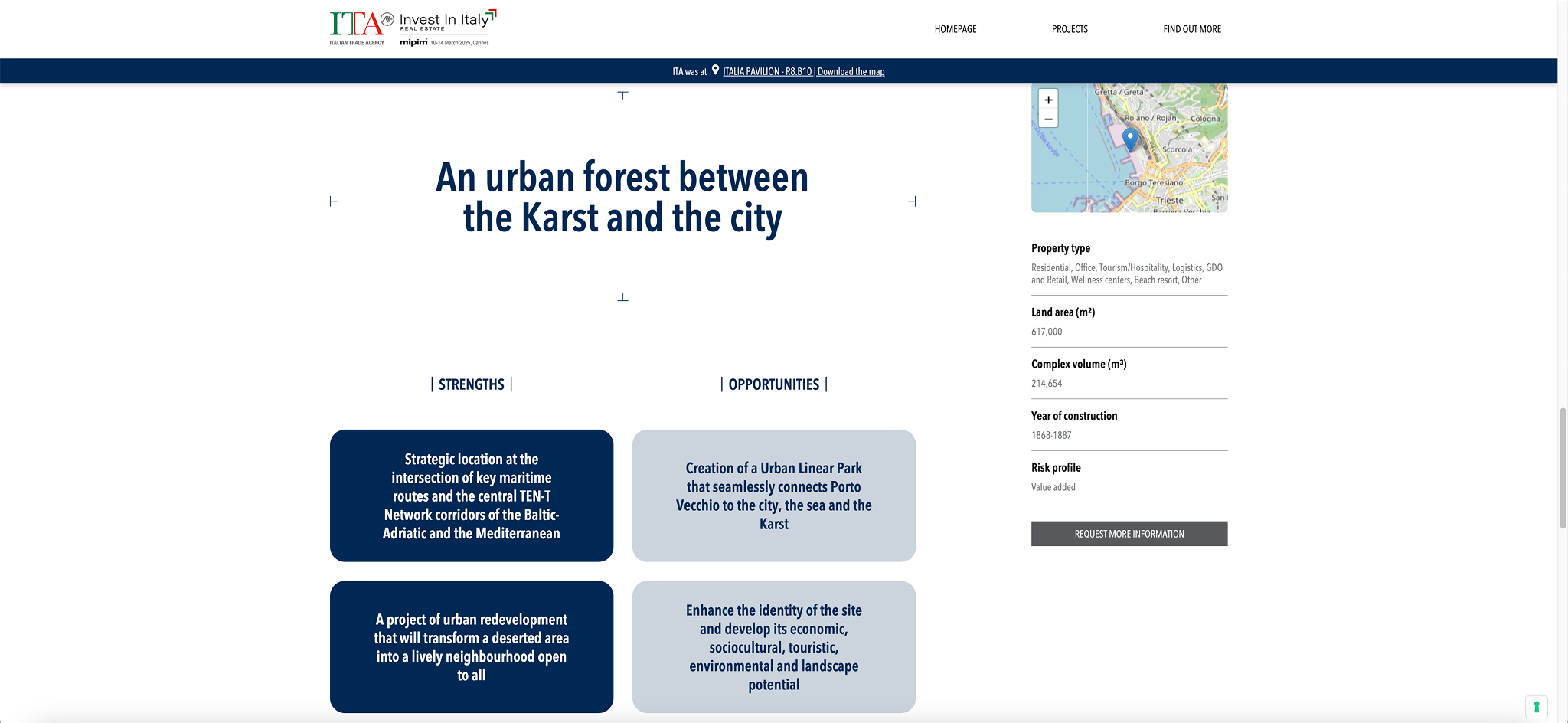The image size is (1568, 723).
Task: Zoom out on the Trieste map
Action: [1048, 119]
